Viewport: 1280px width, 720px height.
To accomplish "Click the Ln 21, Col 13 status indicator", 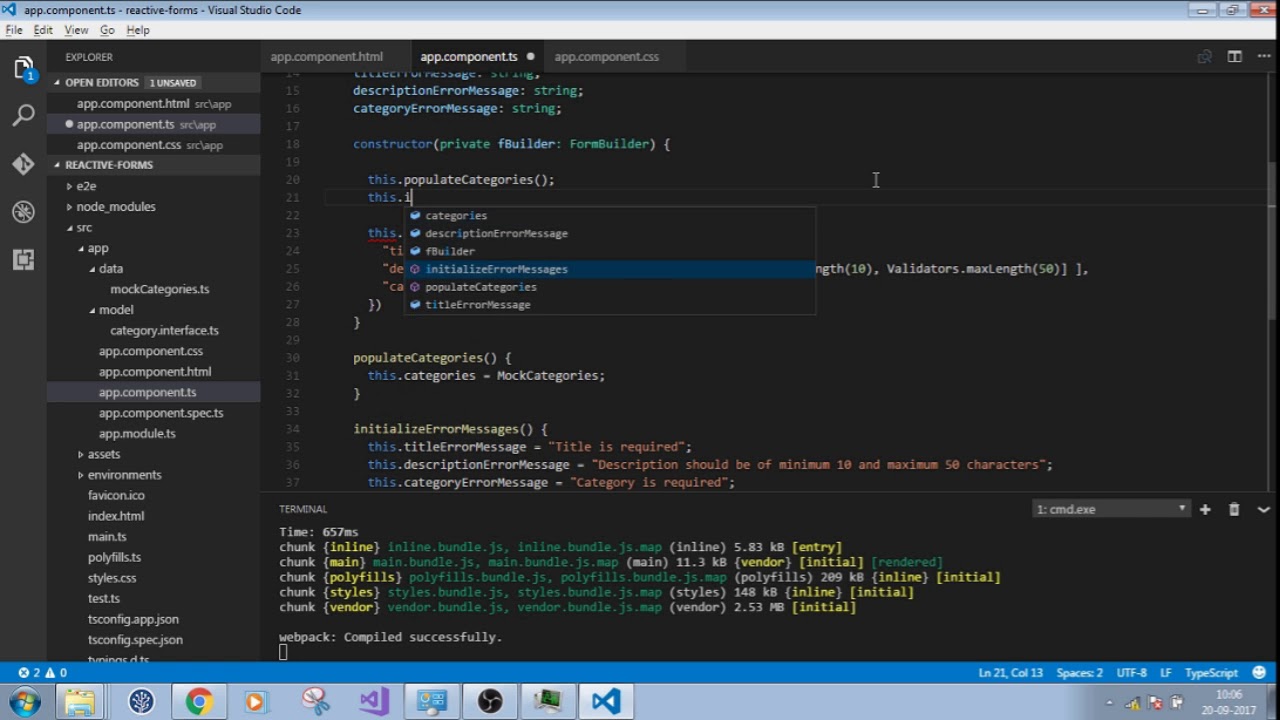I will point(1010,673).
